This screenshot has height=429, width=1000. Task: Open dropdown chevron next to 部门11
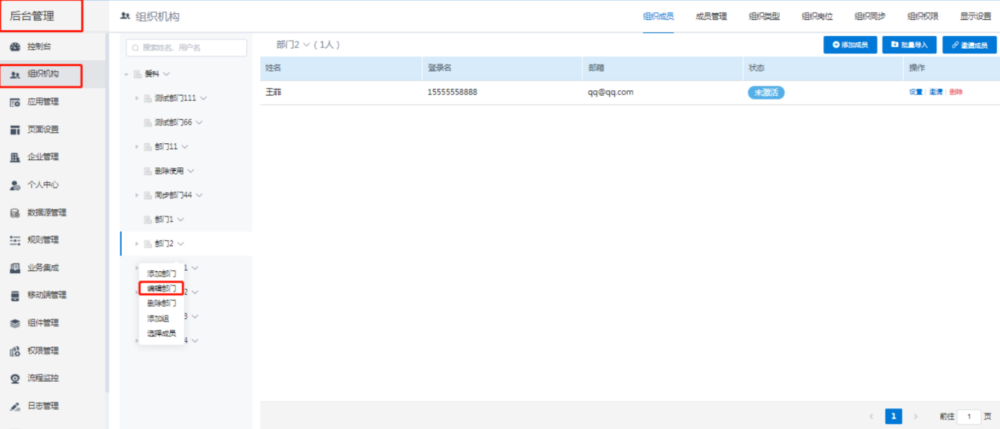(x=188, y=146)
